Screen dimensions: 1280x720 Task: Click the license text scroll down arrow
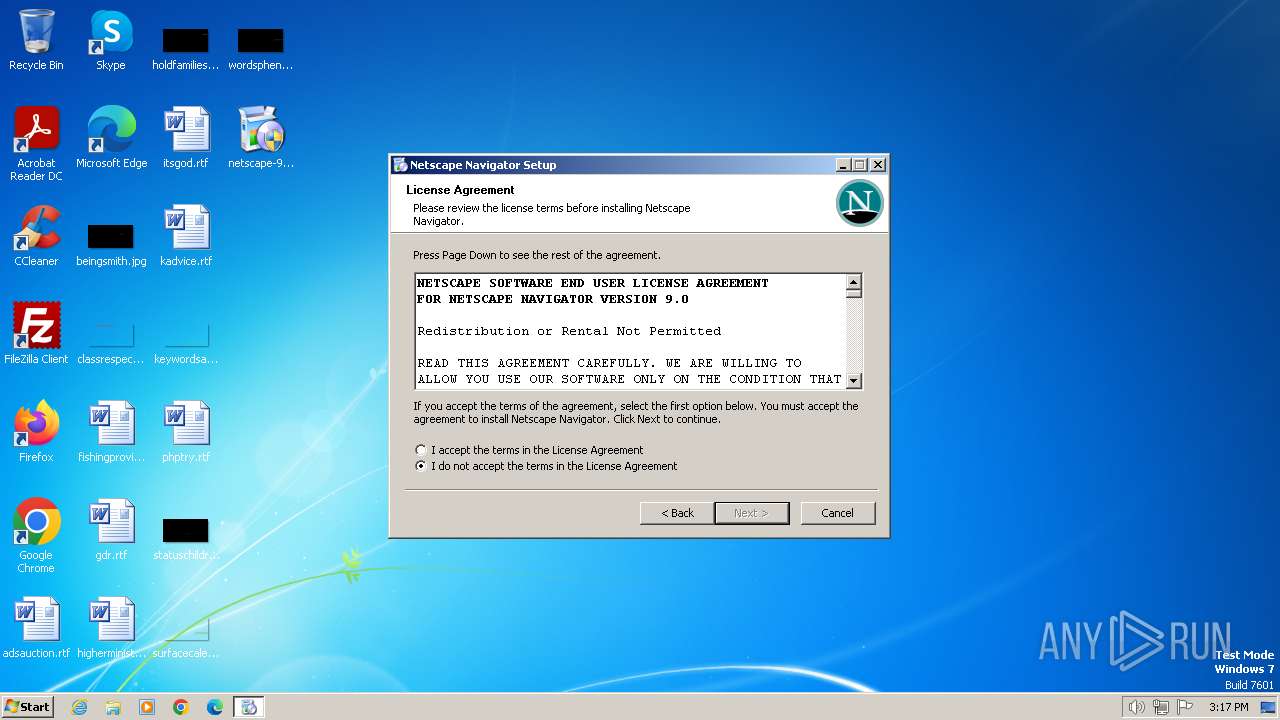[853, 380]
